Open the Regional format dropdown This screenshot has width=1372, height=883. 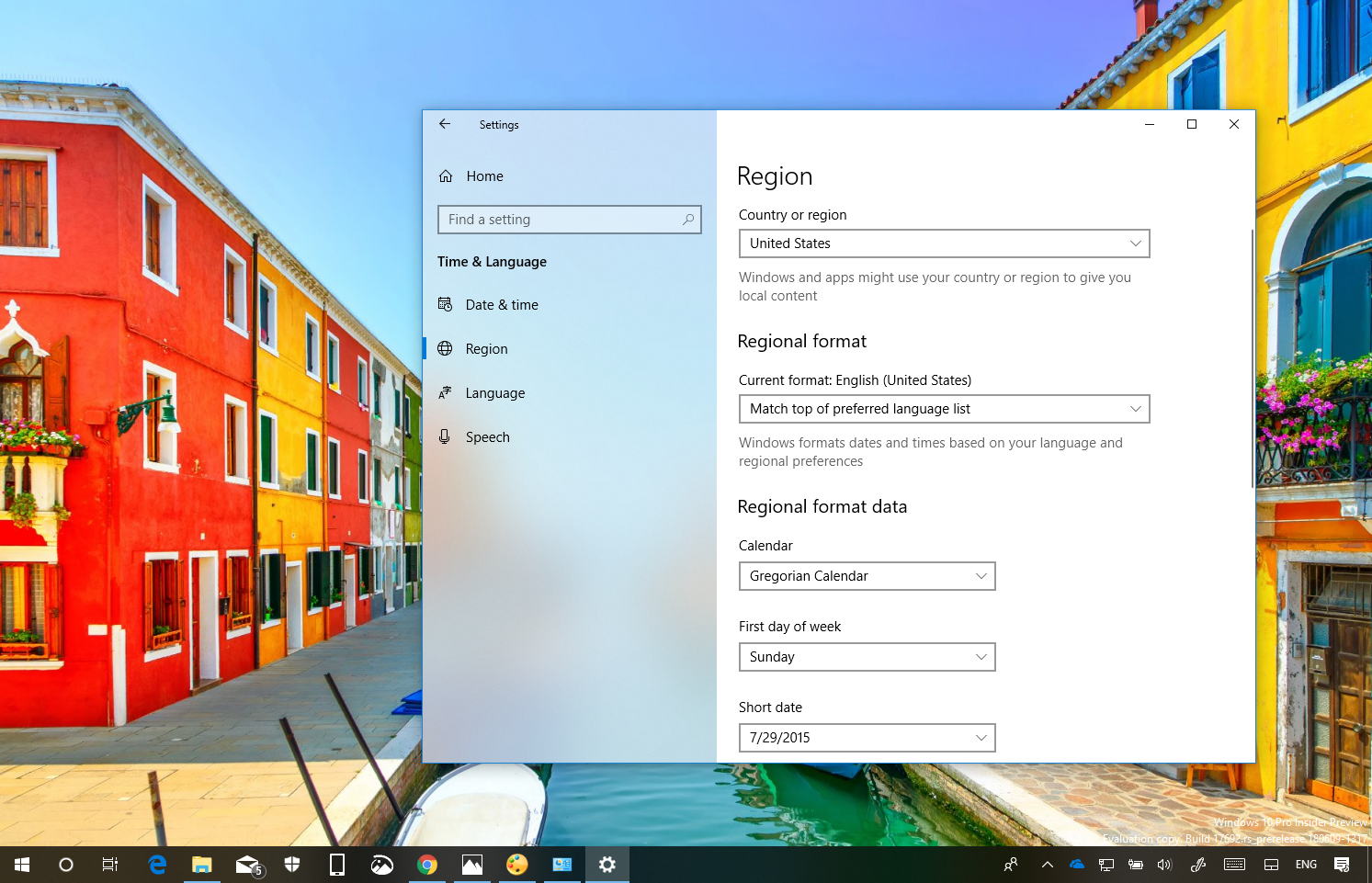click(944, 409)
